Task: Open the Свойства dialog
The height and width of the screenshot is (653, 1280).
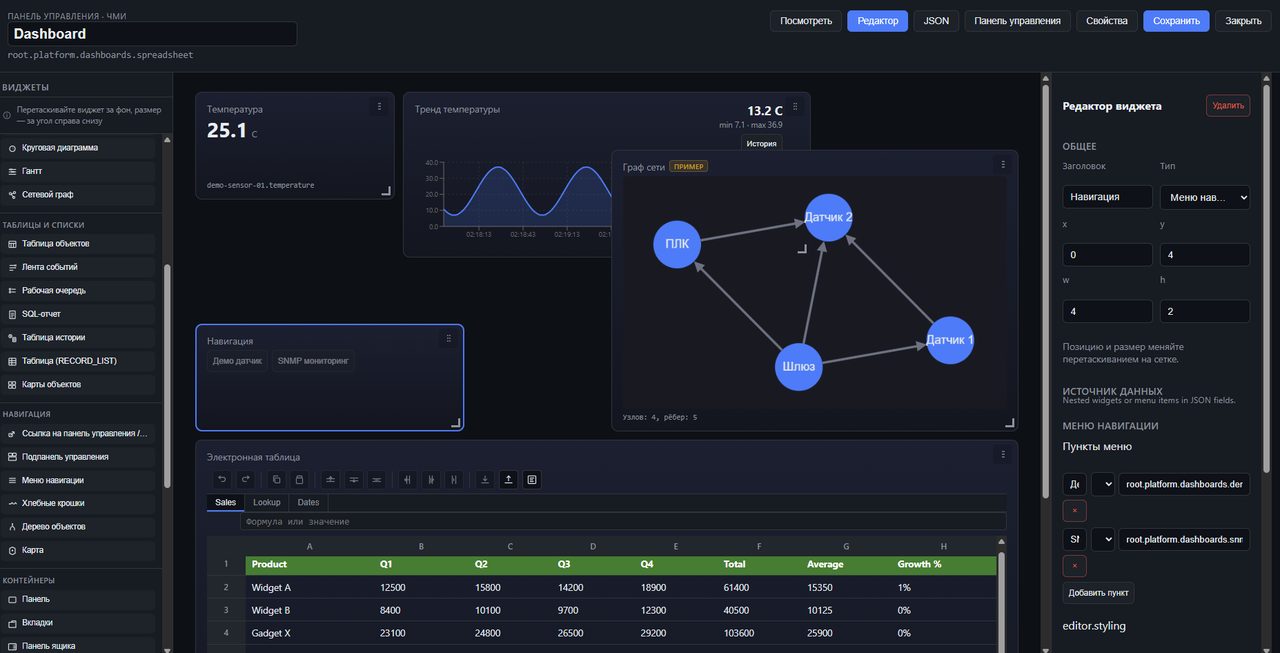Action: [x=1107, y=21]
